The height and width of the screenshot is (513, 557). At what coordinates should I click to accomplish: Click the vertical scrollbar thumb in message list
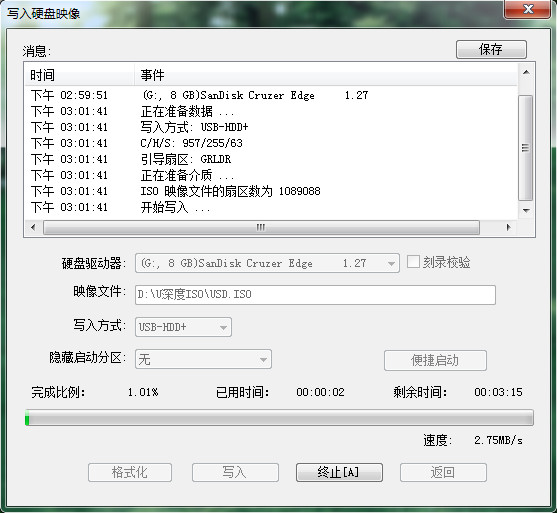click(x=526, y=148)
